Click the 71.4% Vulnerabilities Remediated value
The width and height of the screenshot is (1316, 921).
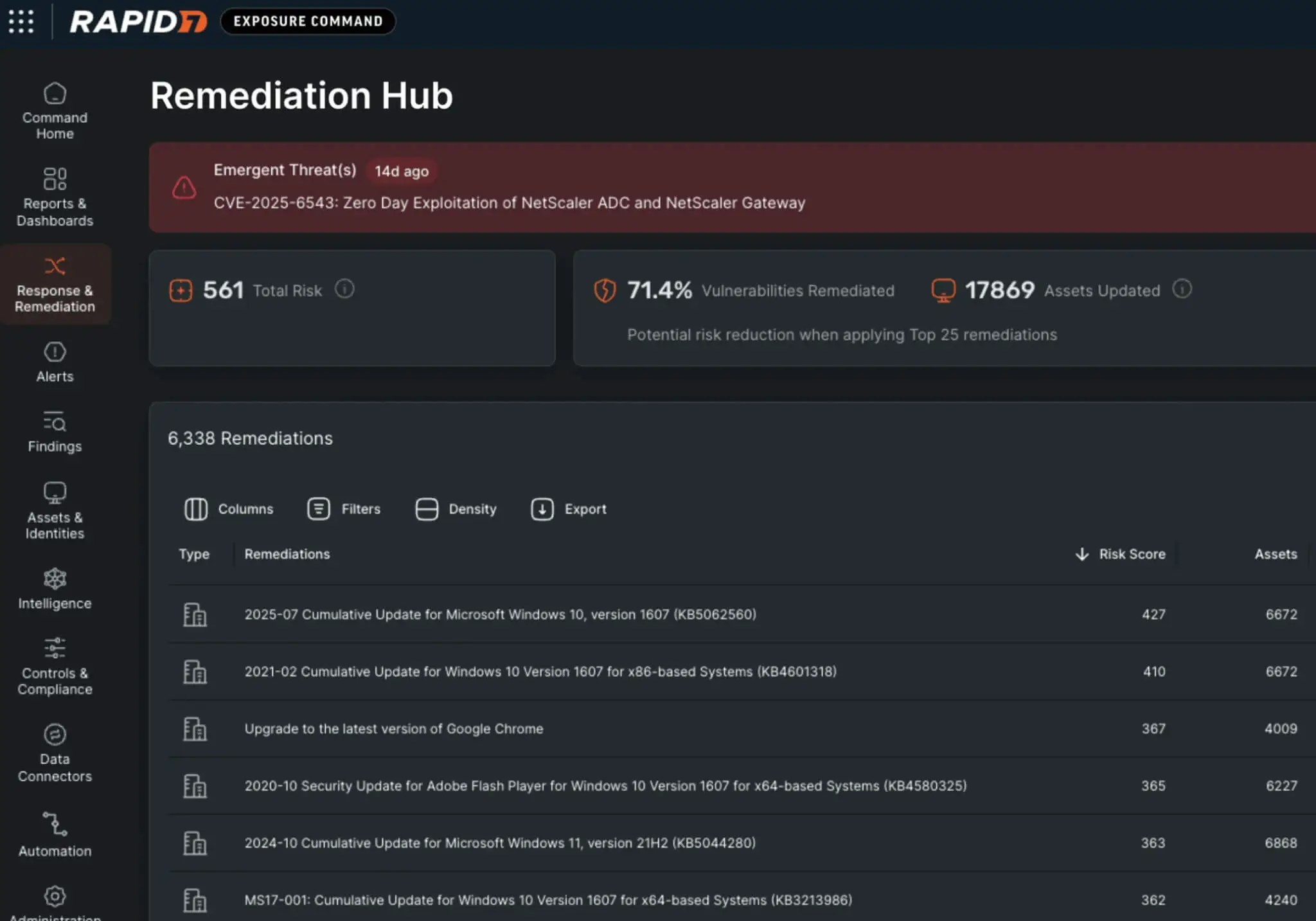point(659,291)
